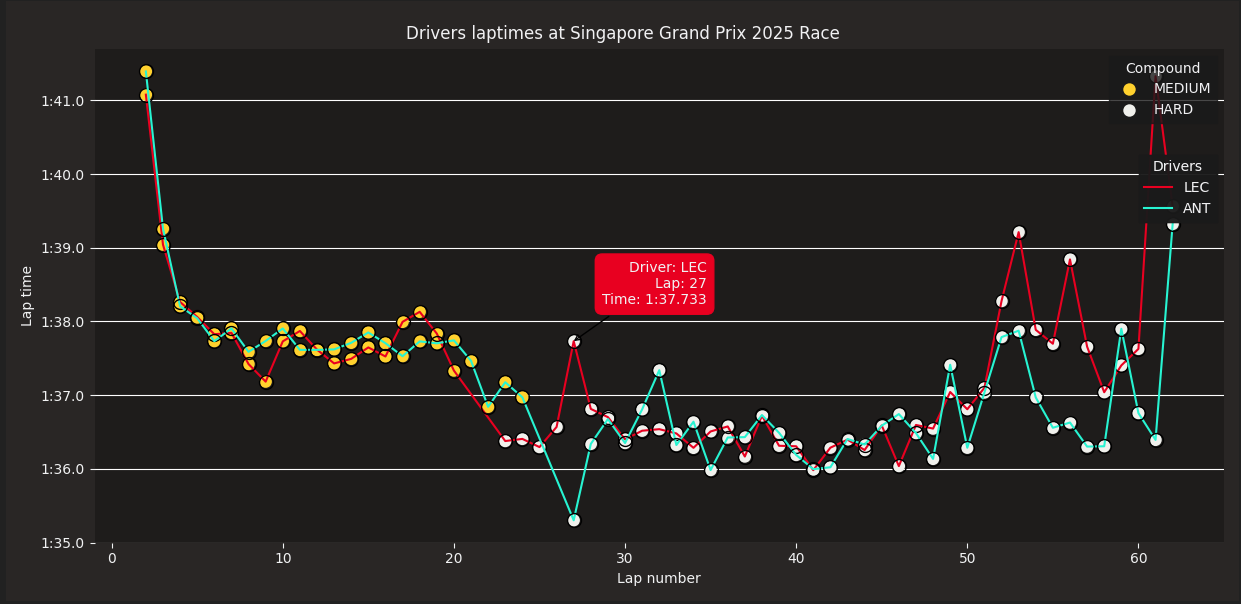Image resolution: width=1241 pixels, height=604 pixels.
Task: Click the 1:35.0 y-axis tick label
Action: click(x=62, y=543)
